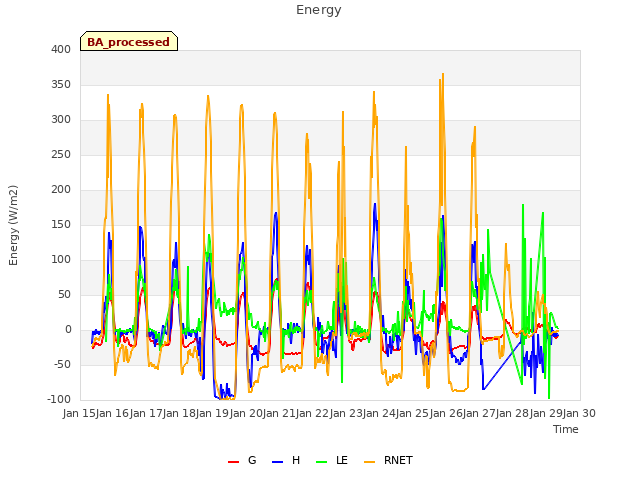Click the green LE legend color marker
640x480 pixels.
322,462
